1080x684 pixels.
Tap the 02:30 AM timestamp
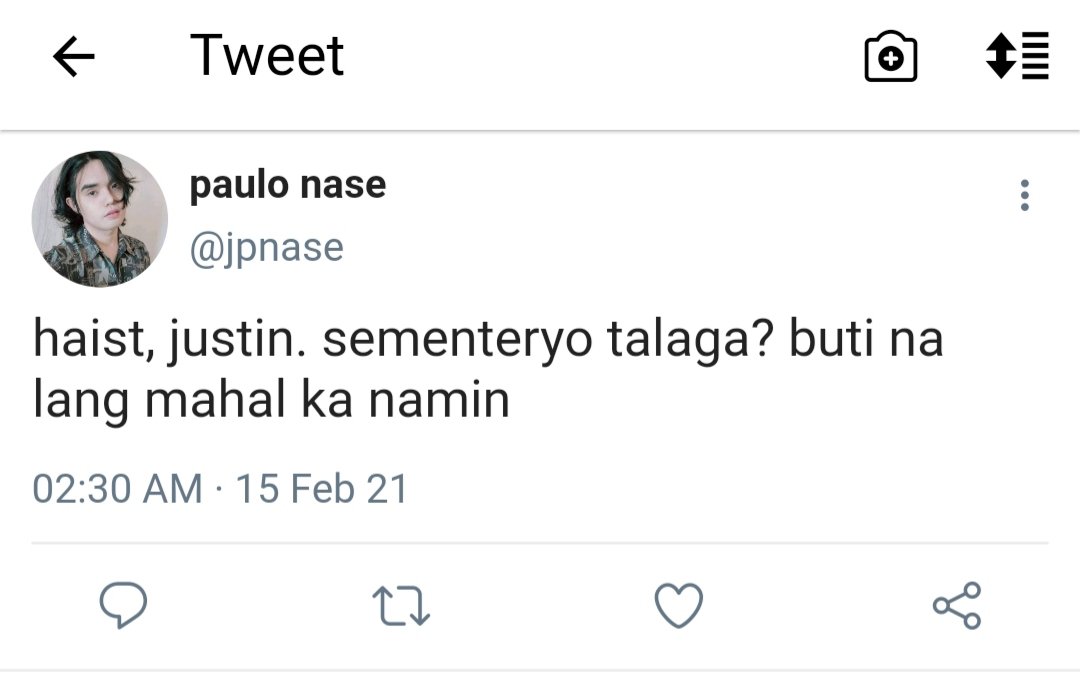coord(117,489)
